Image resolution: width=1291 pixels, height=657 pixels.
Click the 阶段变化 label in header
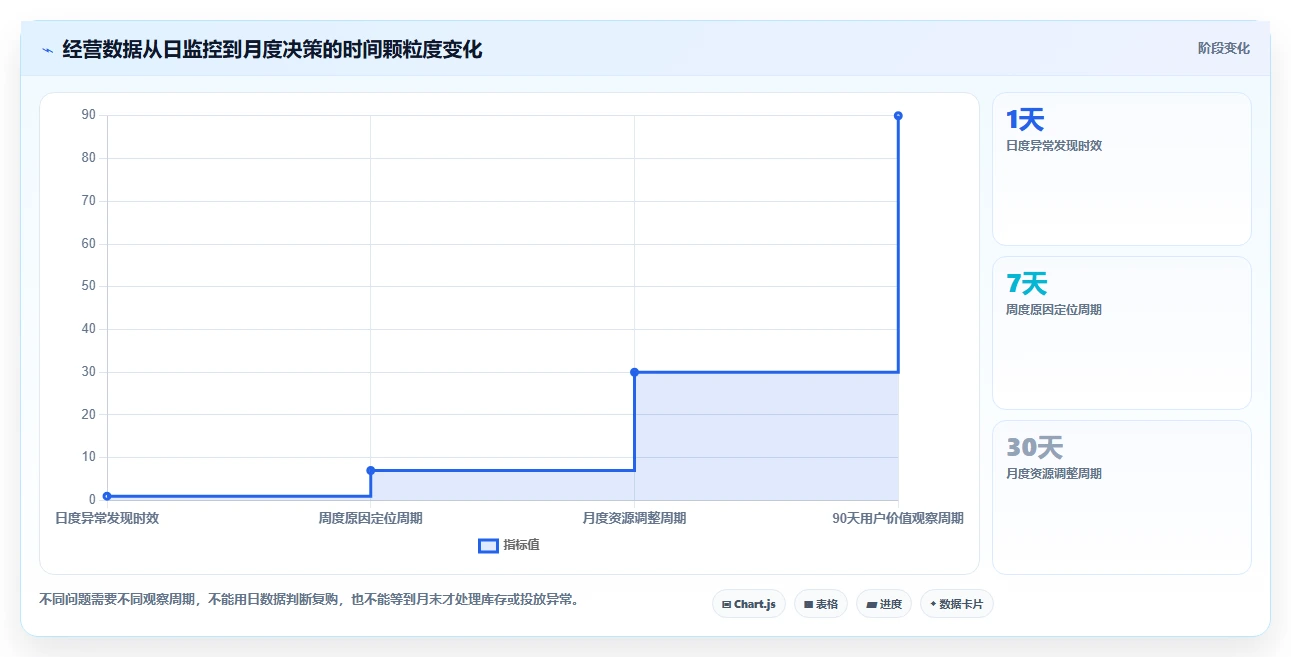[1224, 48]
